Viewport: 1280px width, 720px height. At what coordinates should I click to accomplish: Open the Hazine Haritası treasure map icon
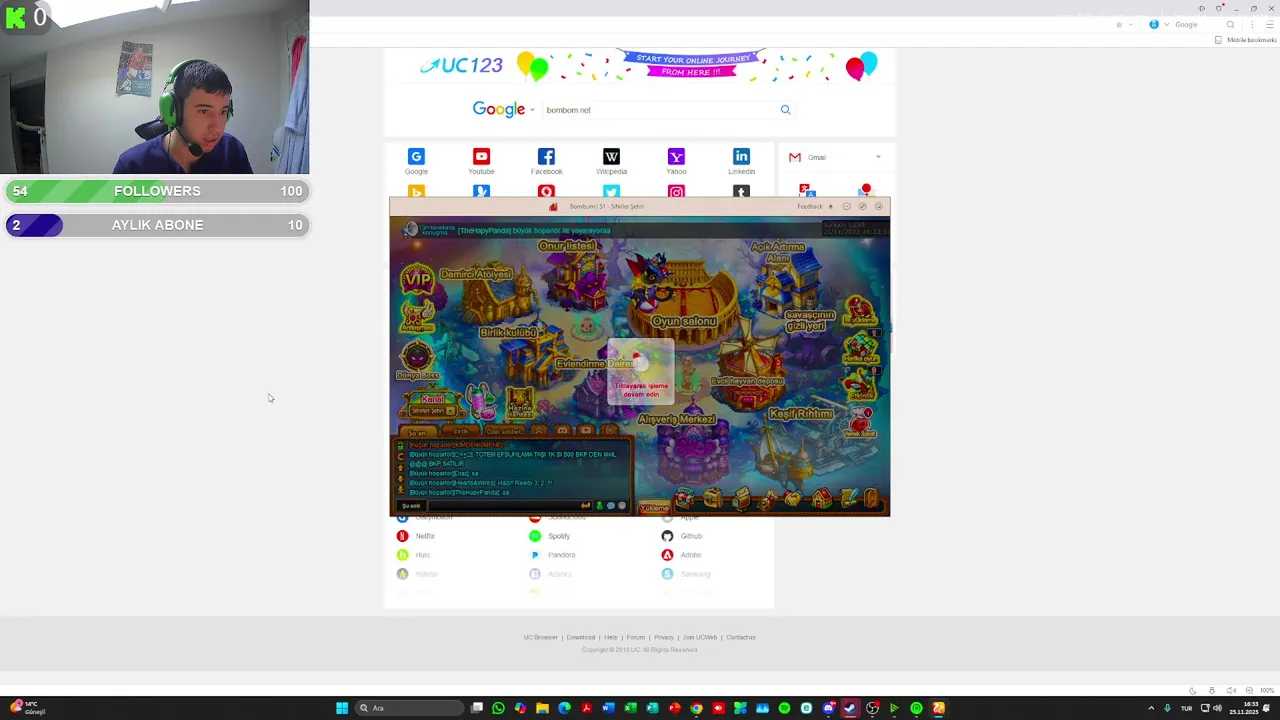[520, 401]
